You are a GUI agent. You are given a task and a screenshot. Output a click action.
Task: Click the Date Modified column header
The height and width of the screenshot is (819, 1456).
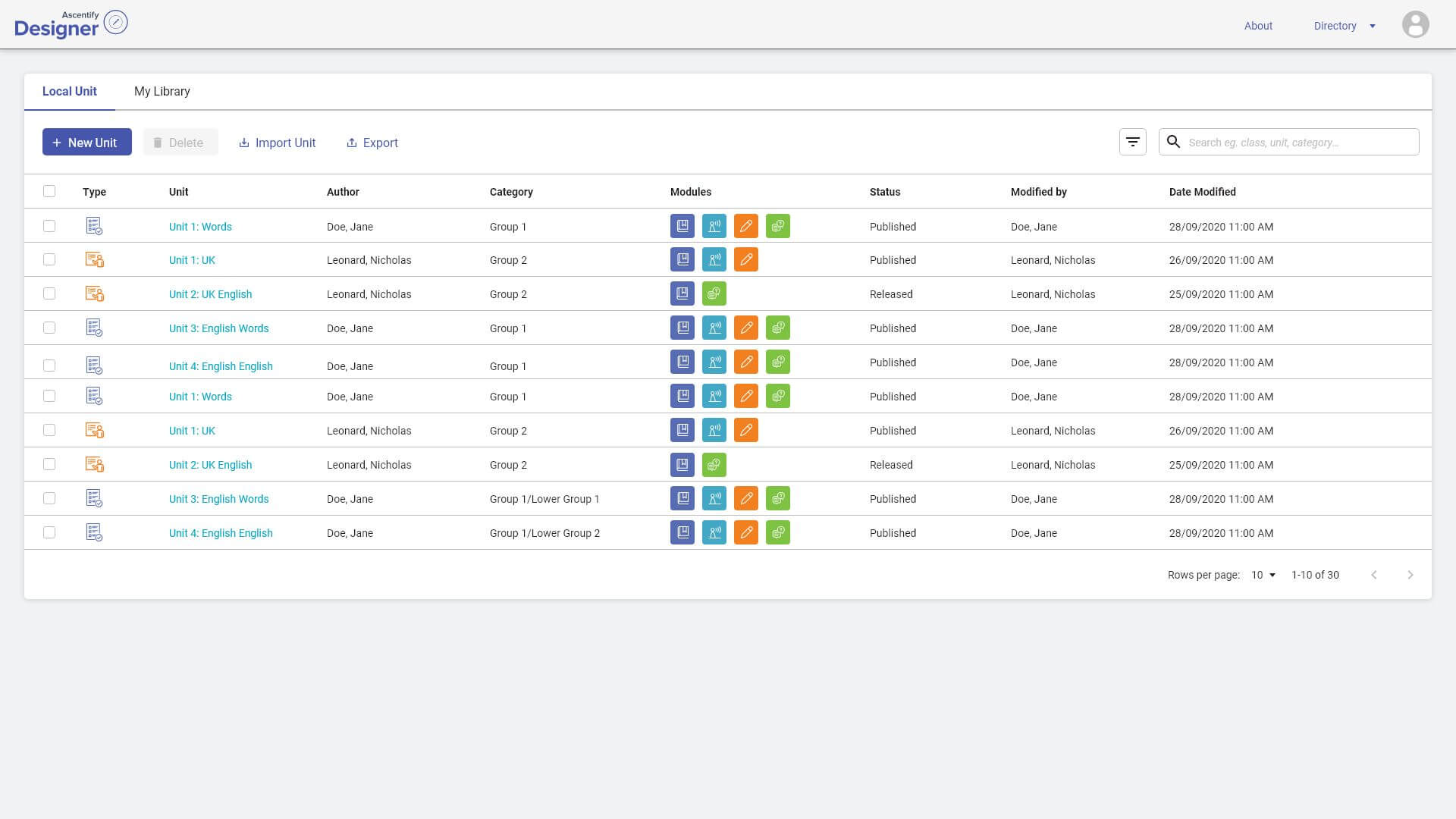click(1202, 192)
